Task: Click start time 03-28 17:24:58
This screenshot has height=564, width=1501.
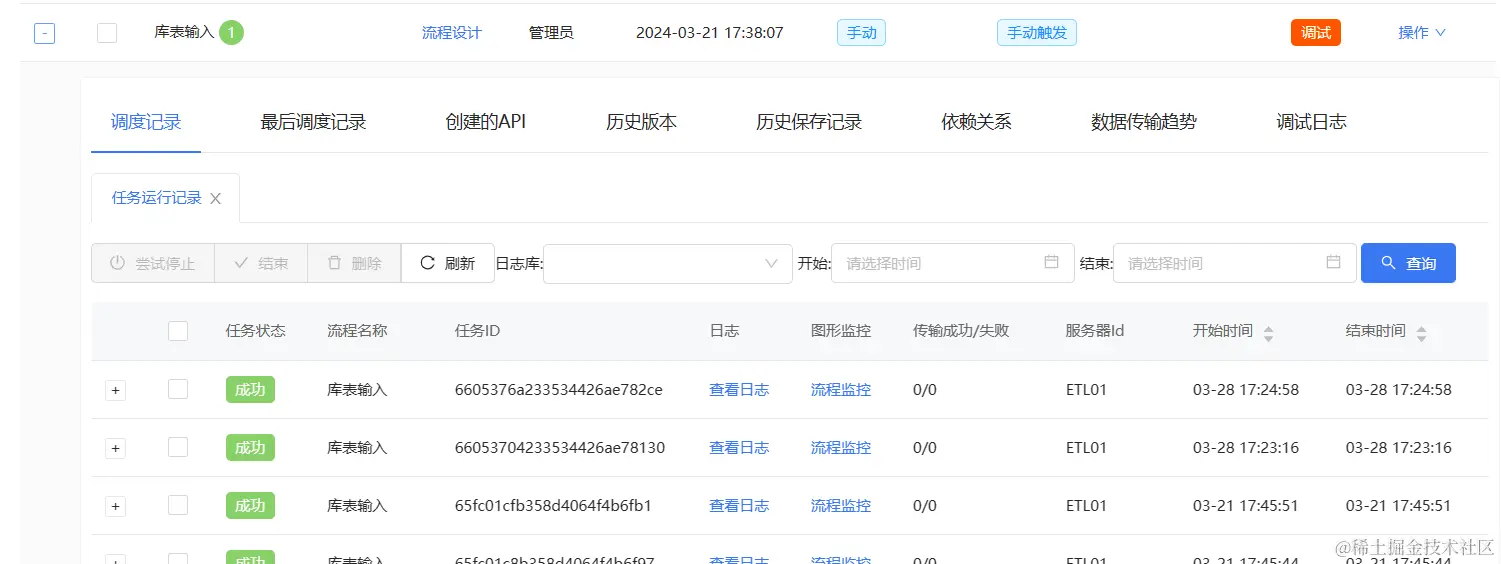Action: [1246, 390]
